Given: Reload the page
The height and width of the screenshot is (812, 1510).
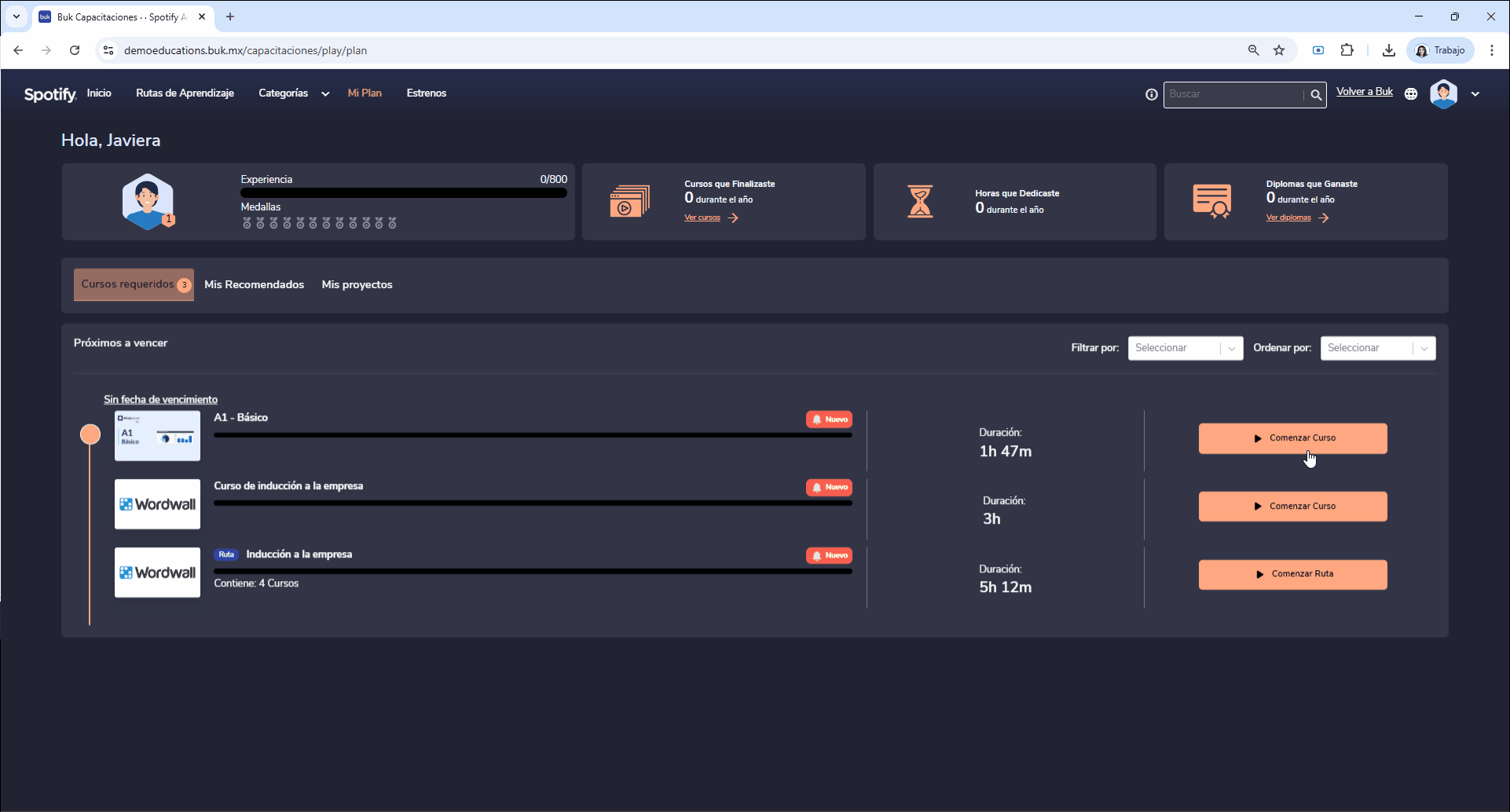Looking at the screenshot, I should point(75,50).
